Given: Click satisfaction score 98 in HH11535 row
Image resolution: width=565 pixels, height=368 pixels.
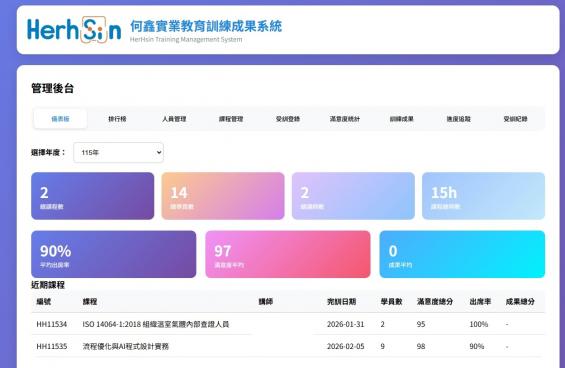Looking at the screenshot, I should (x=421, y=346).
